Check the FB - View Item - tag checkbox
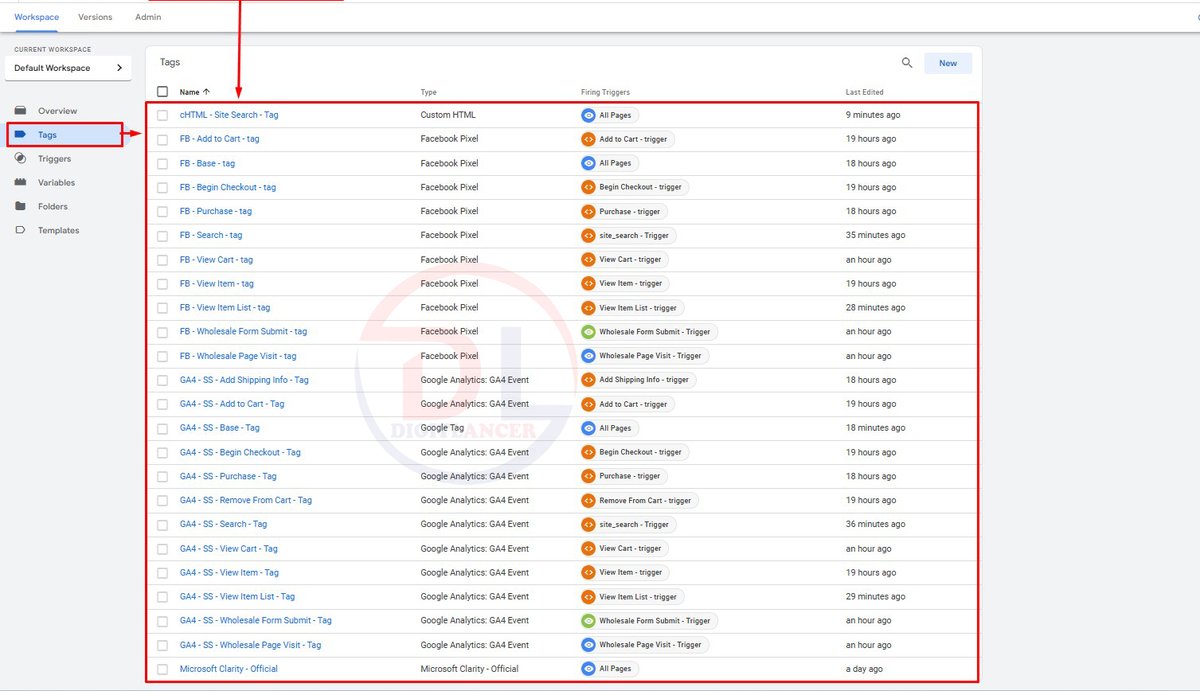This screenshot has width=1200, height=691. [x=163, y=284]
